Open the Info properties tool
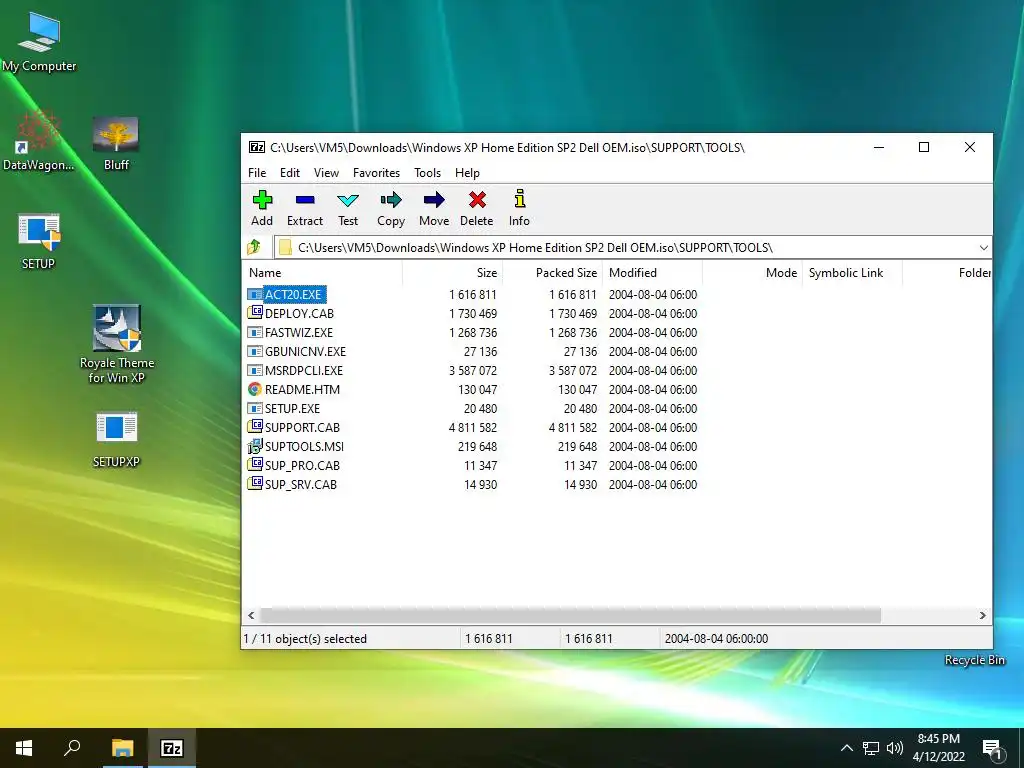Viewport: 1024px width, 768px height. (x=519, y=208)
